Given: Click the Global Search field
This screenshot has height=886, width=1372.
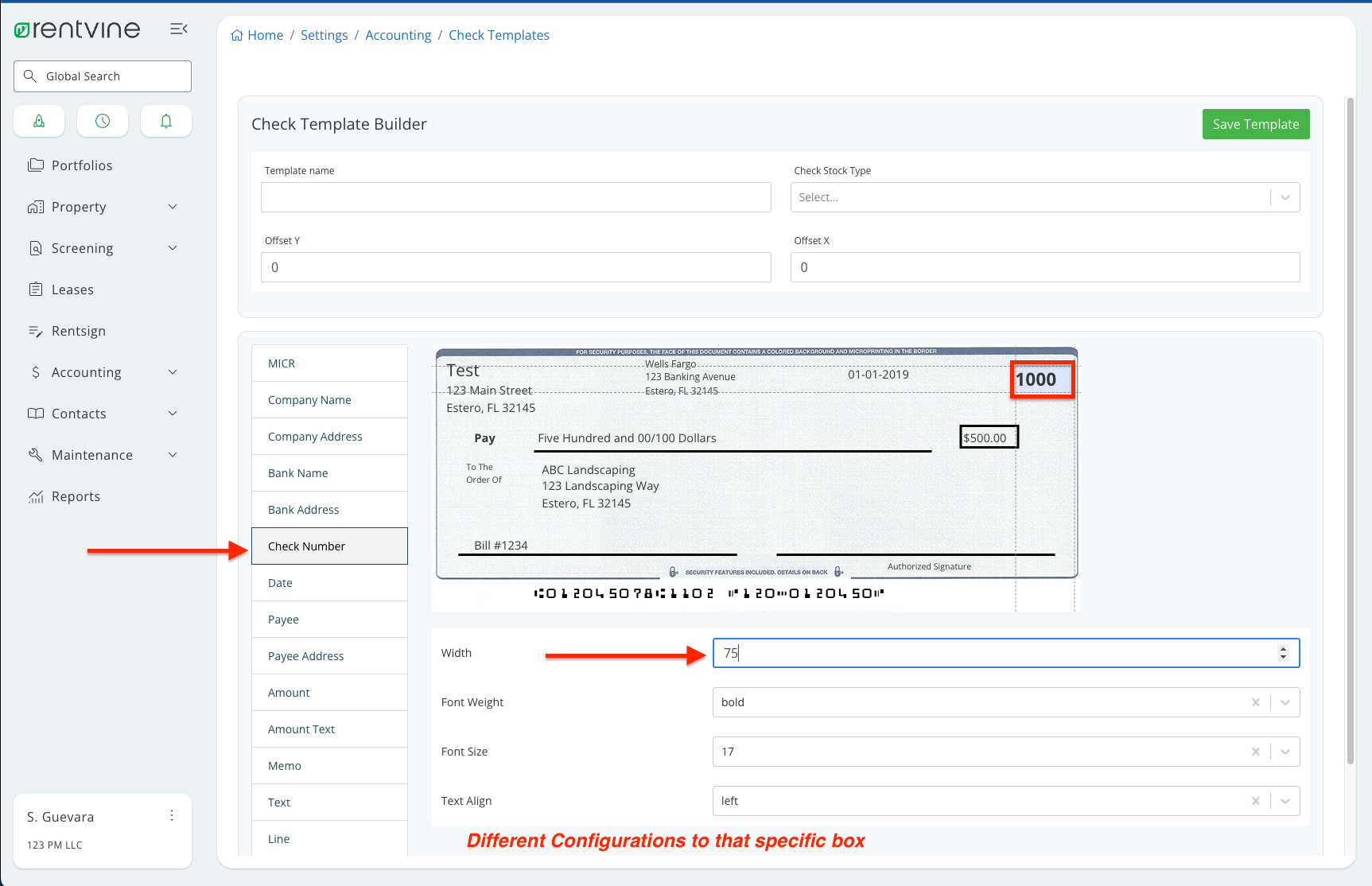Looking at the screenshot, I should click(x=103, y=76).
